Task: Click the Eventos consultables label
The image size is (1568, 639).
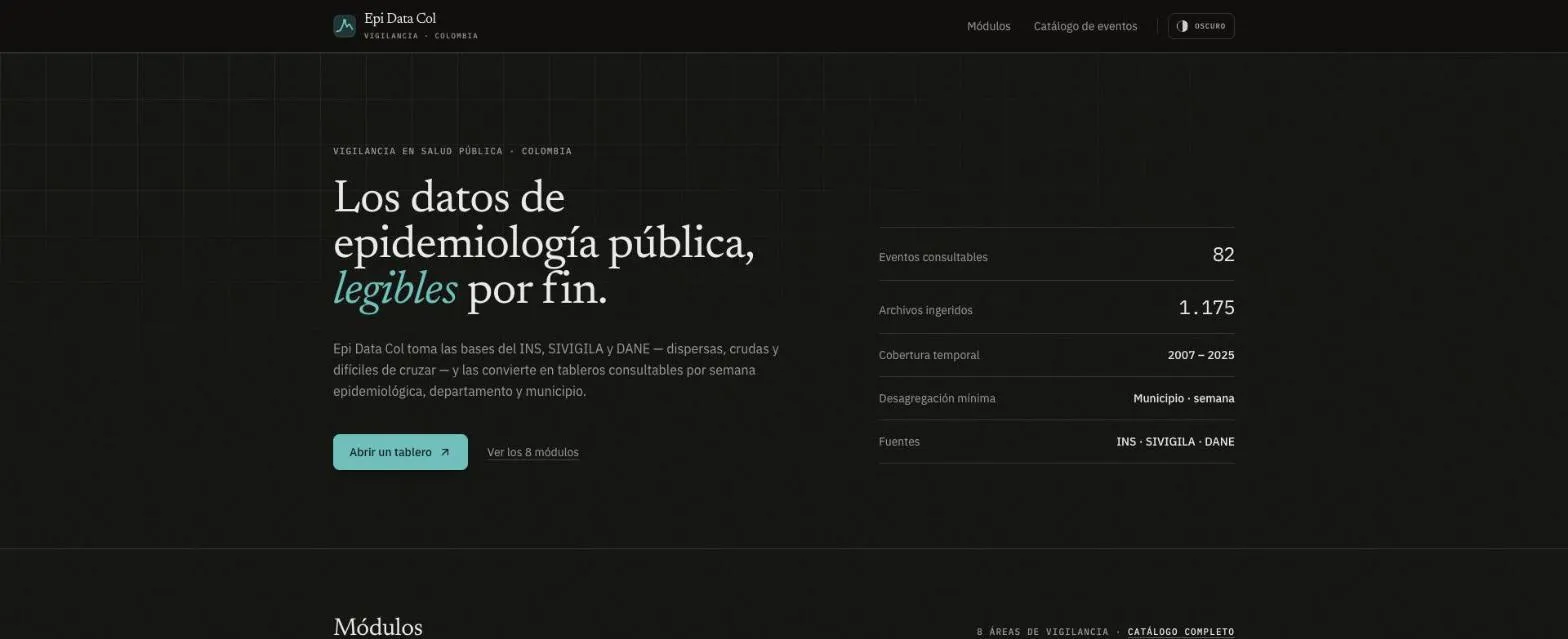Action: [933, 257]
